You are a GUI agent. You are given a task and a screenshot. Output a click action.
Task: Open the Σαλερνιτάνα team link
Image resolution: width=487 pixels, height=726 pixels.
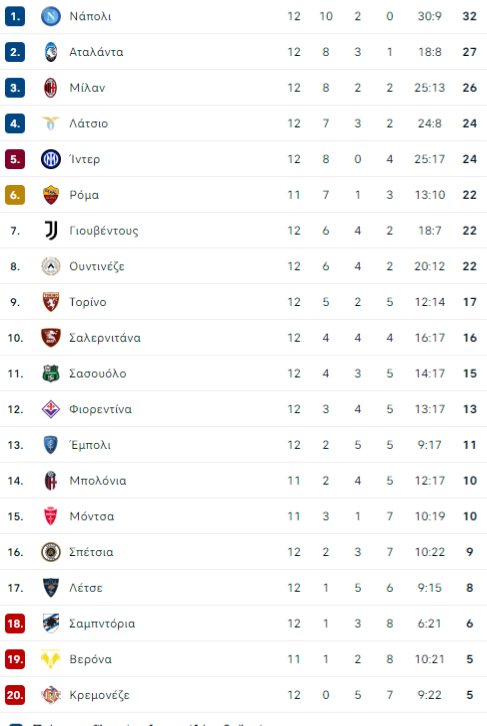point(105,338)
